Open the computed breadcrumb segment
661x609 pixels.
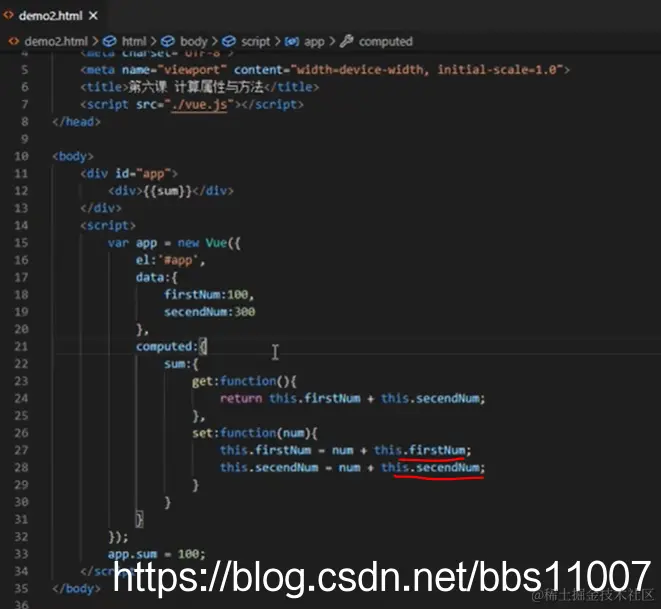pos(385,41)
